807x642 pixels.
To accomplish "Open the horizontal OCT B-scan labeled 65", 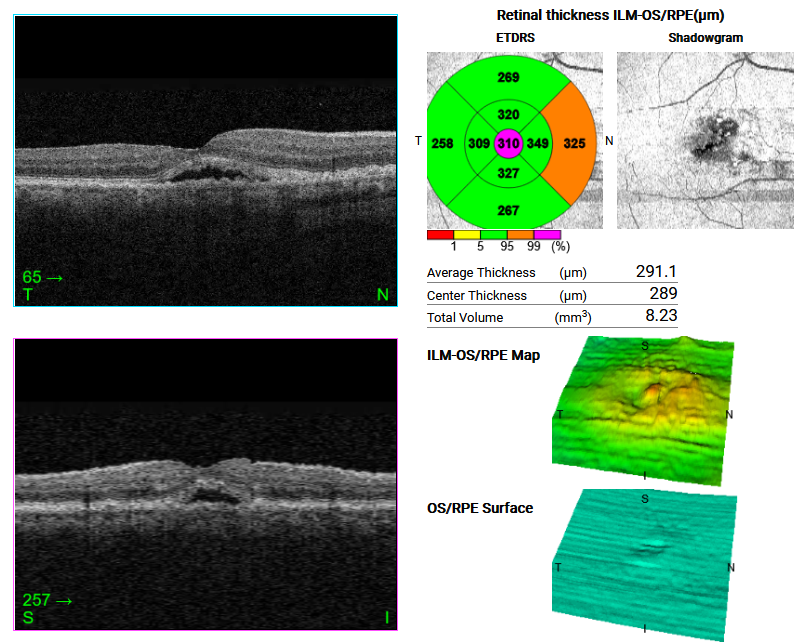I will point(205,161).
